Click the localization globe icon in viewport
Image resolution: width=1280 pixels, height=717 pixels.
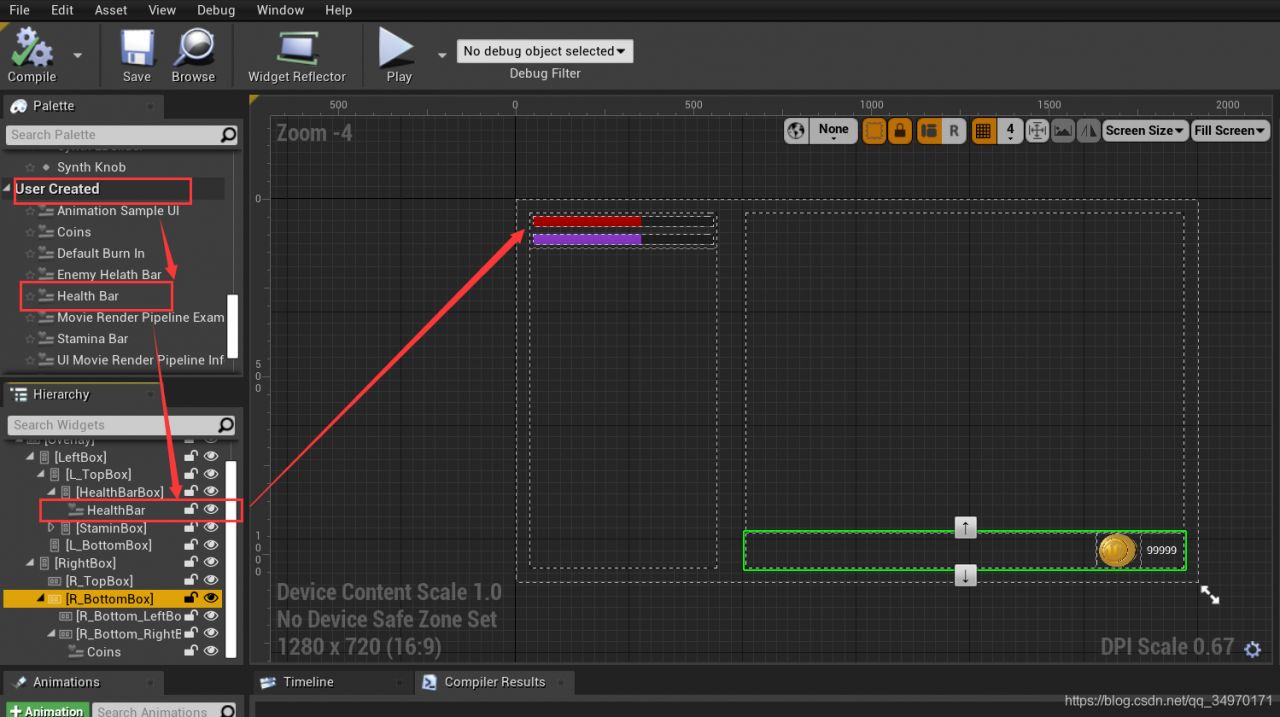point(796,131)
